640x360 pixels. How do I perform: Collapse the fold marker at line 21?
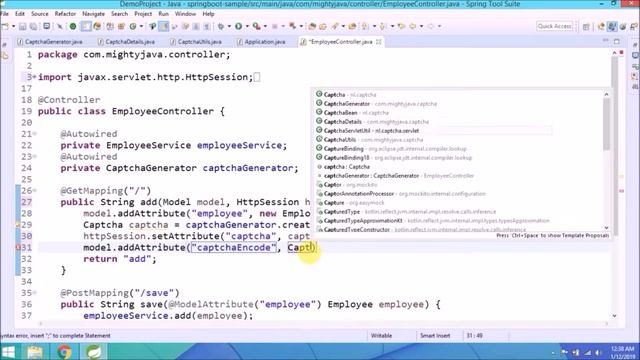[x=35, y=134]
